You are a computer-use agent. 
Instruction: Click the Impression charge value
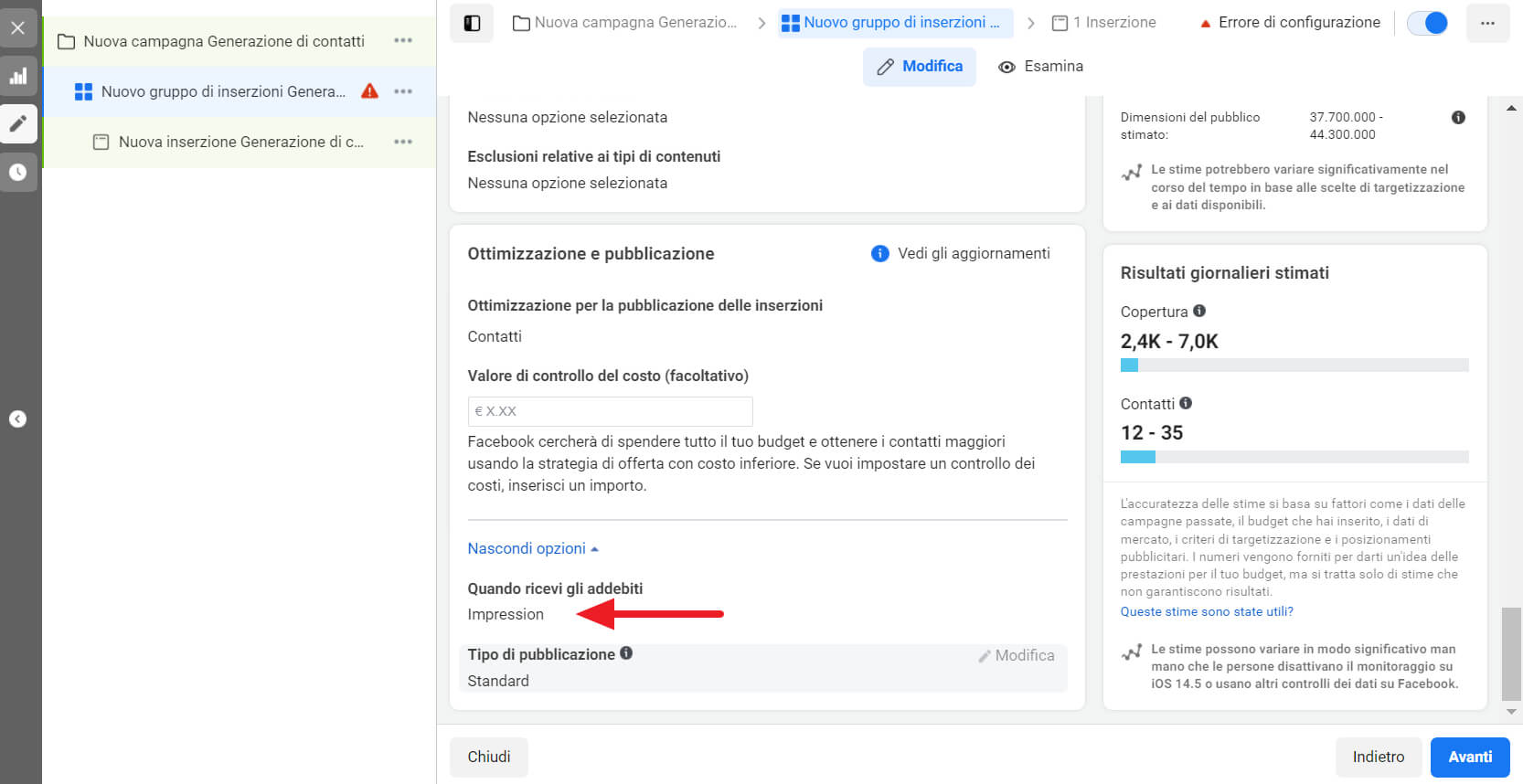[506, 614]
